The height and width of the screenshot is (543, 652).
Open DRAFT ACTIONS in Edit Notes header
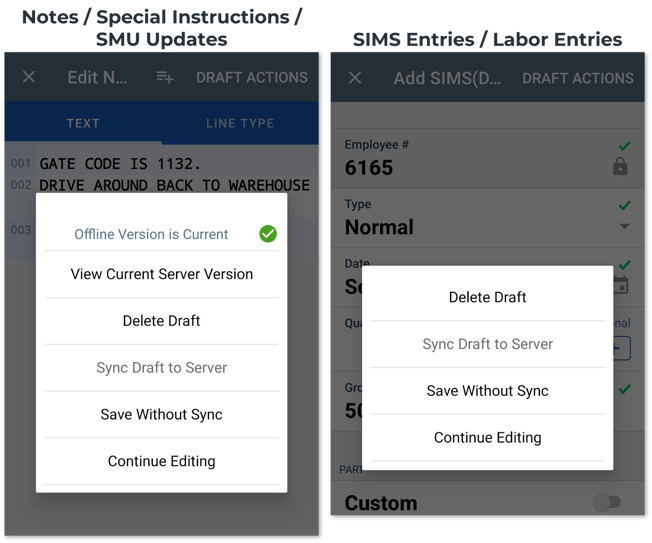tap(252, 77)
